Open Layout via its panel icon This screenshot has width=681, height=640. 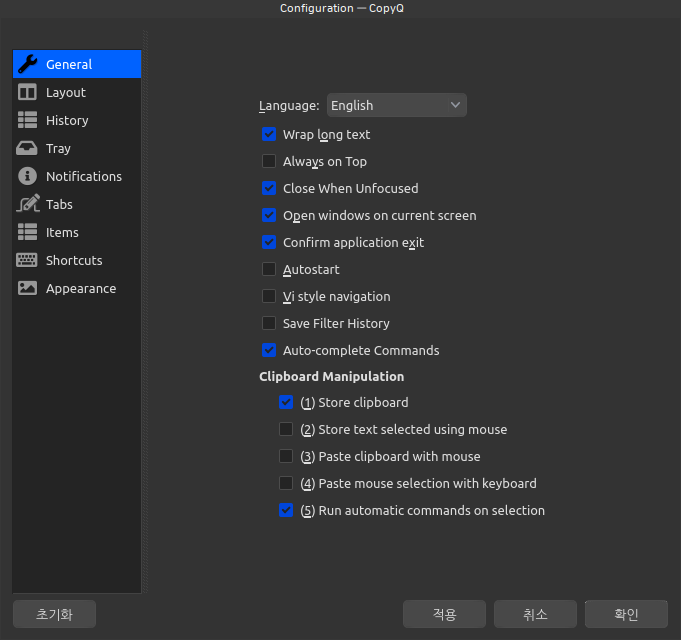pos(28,92)
